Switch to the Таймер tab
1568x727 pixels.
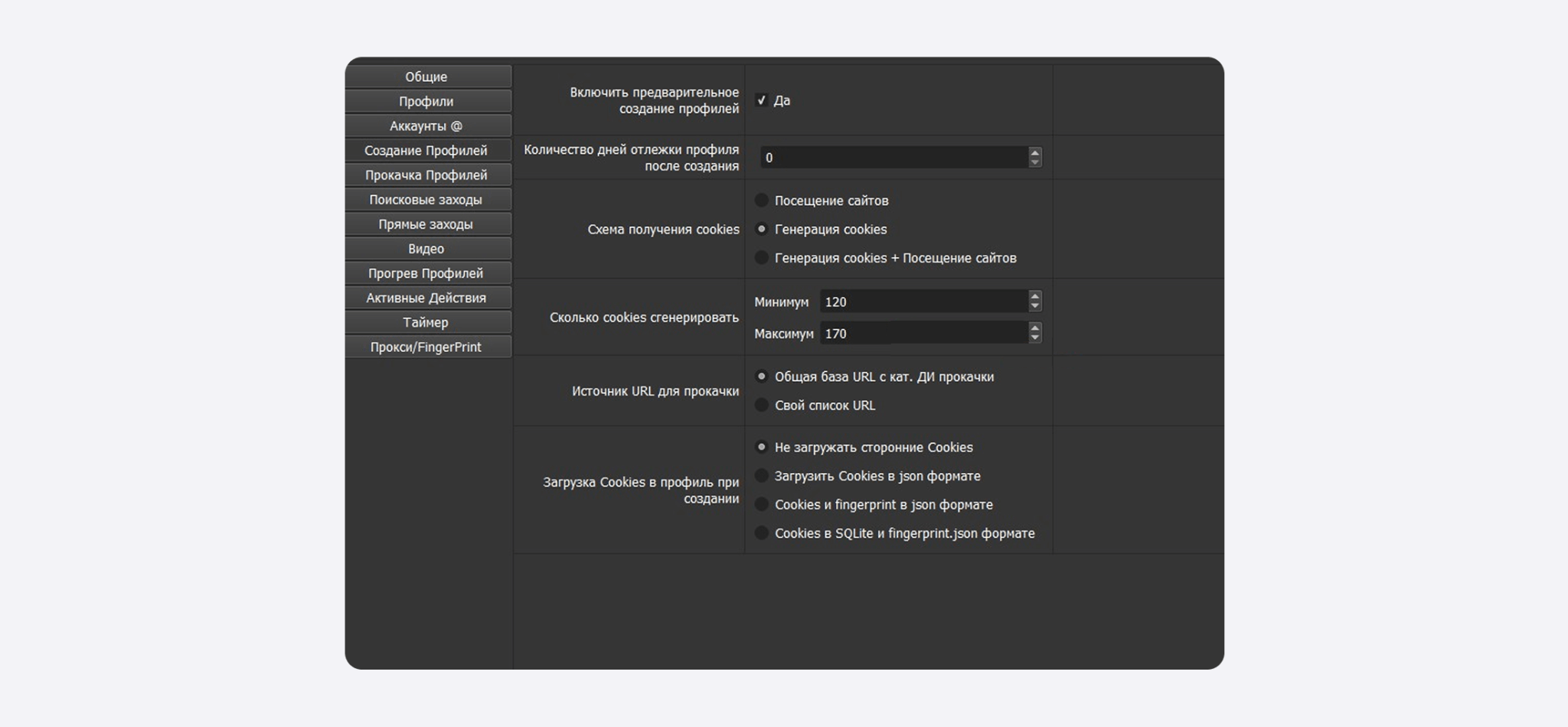click(427, 321)
